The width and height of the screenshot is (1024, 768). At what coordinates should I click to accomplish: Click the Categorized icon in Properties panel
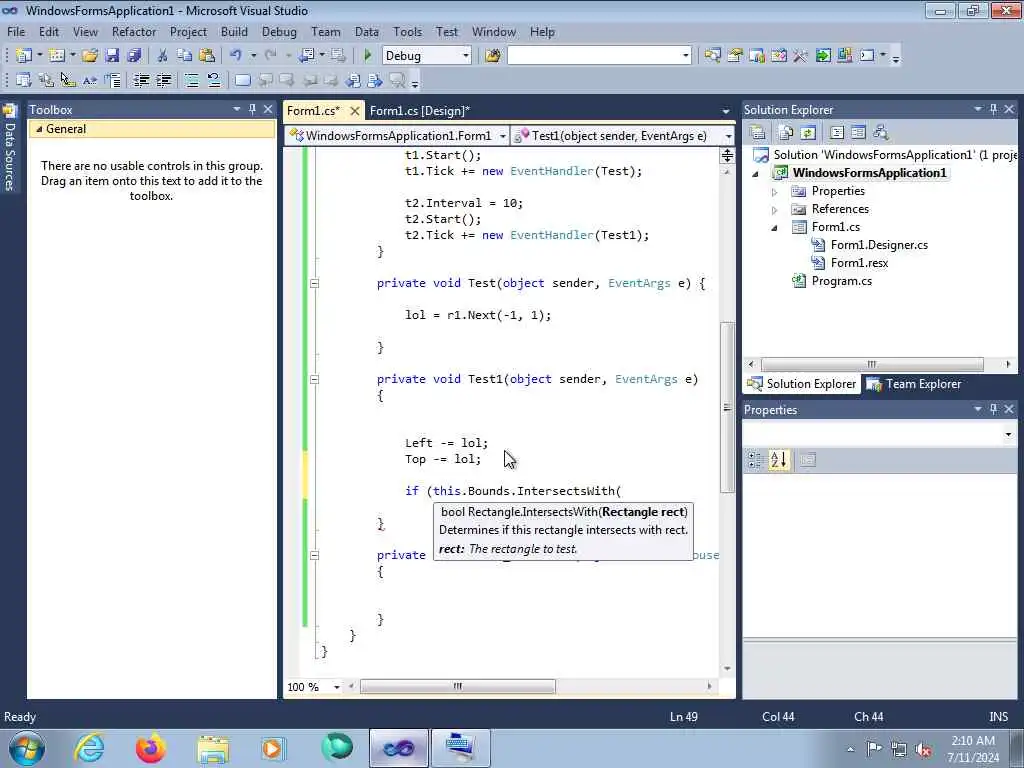(755, 460)
